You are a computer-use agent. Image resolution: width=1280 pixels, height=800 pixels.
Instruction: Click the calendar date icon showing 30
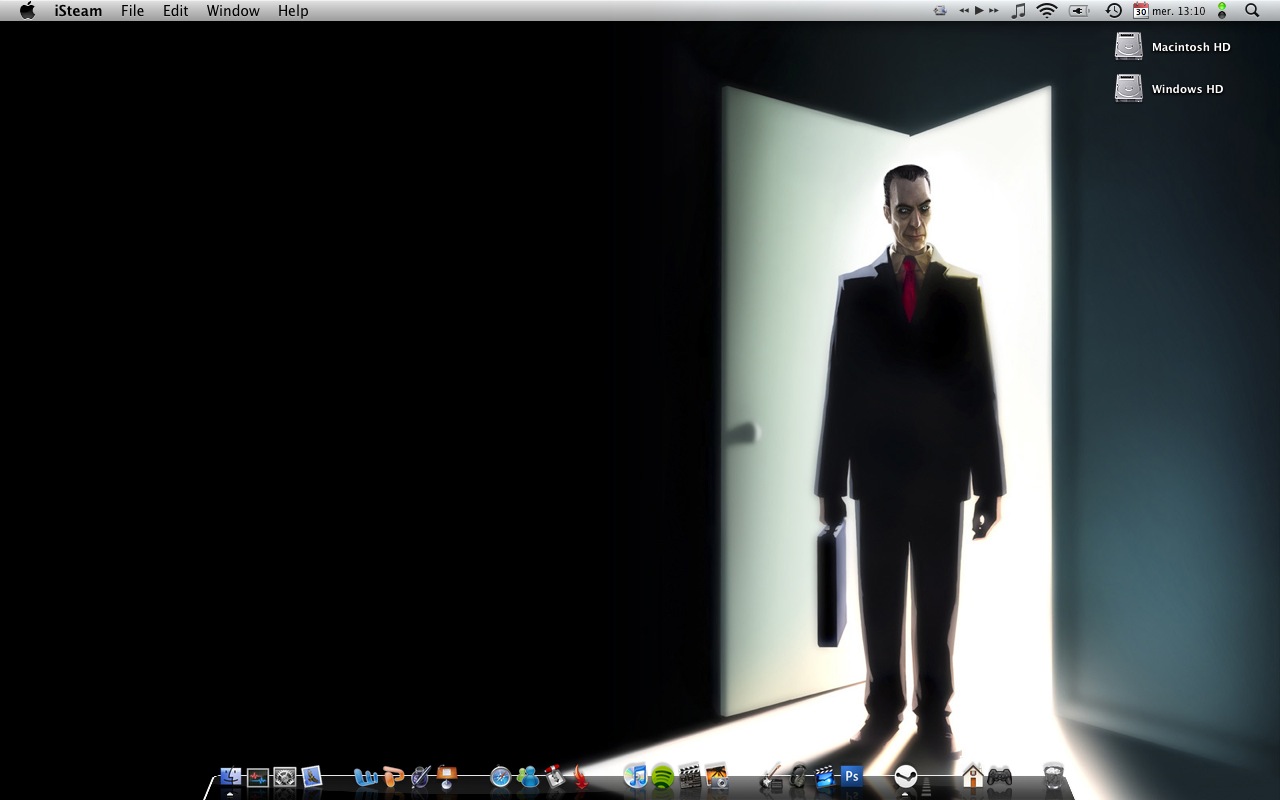pos(1140,10)
